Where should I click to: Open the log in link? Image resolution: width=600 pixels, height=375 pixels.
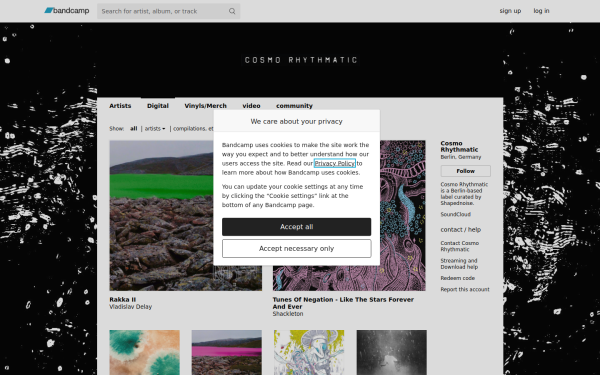tap(541, 11)
